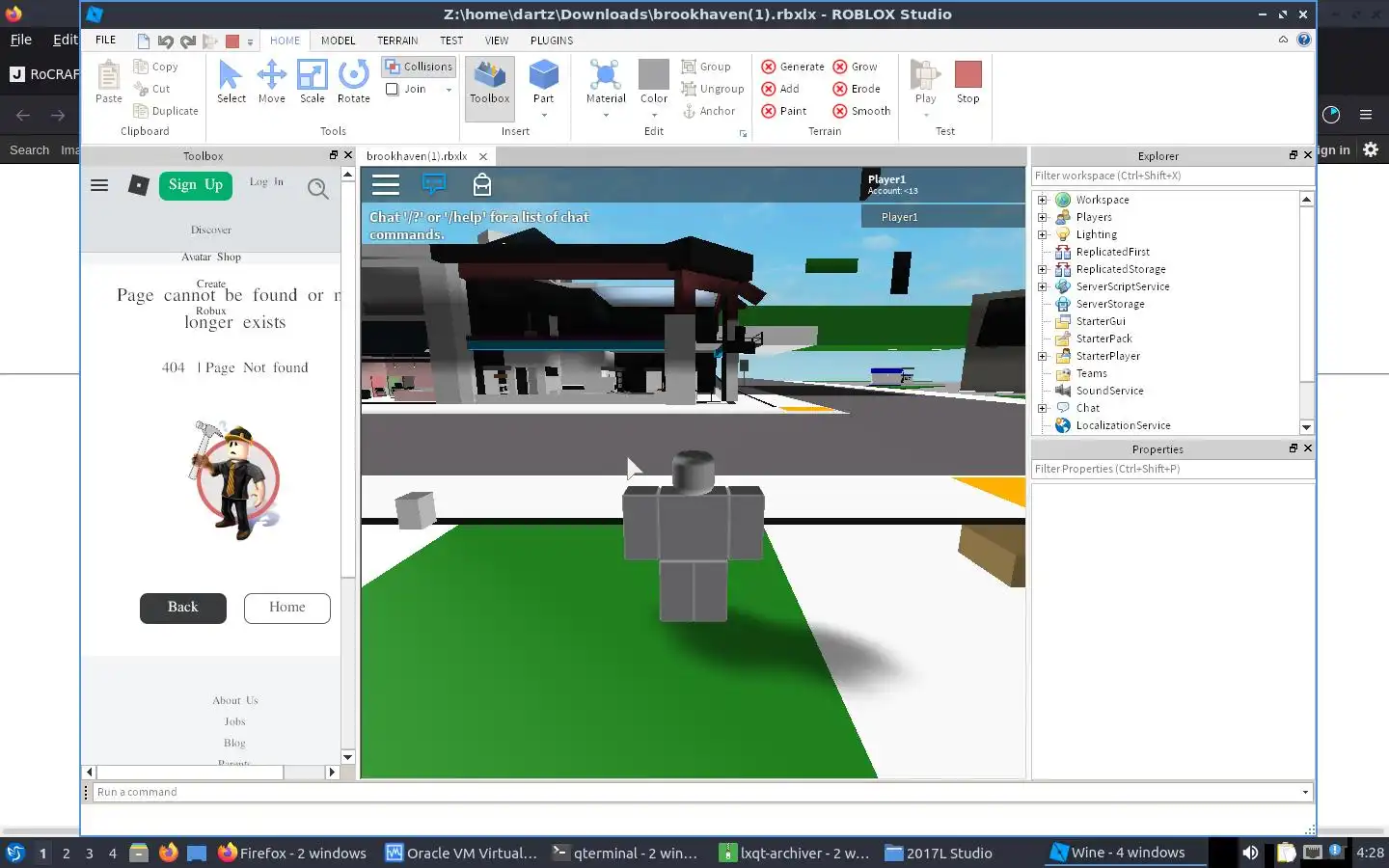Click the Back button on 404 page
The width and height of the screenshot is (1389, 868).
tap(183, 608)
